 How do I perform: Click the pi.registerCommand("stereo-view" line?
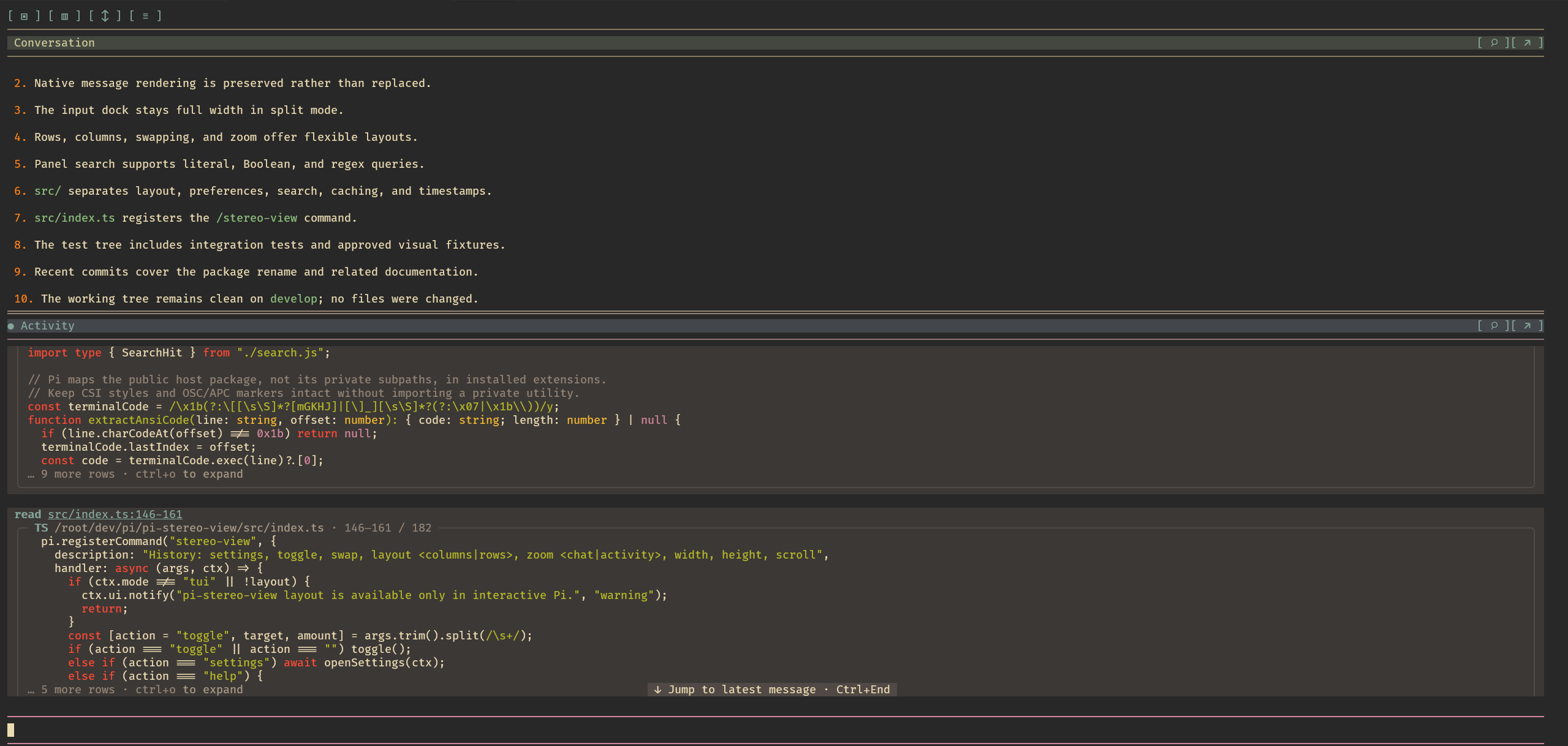tap(159, 541)
